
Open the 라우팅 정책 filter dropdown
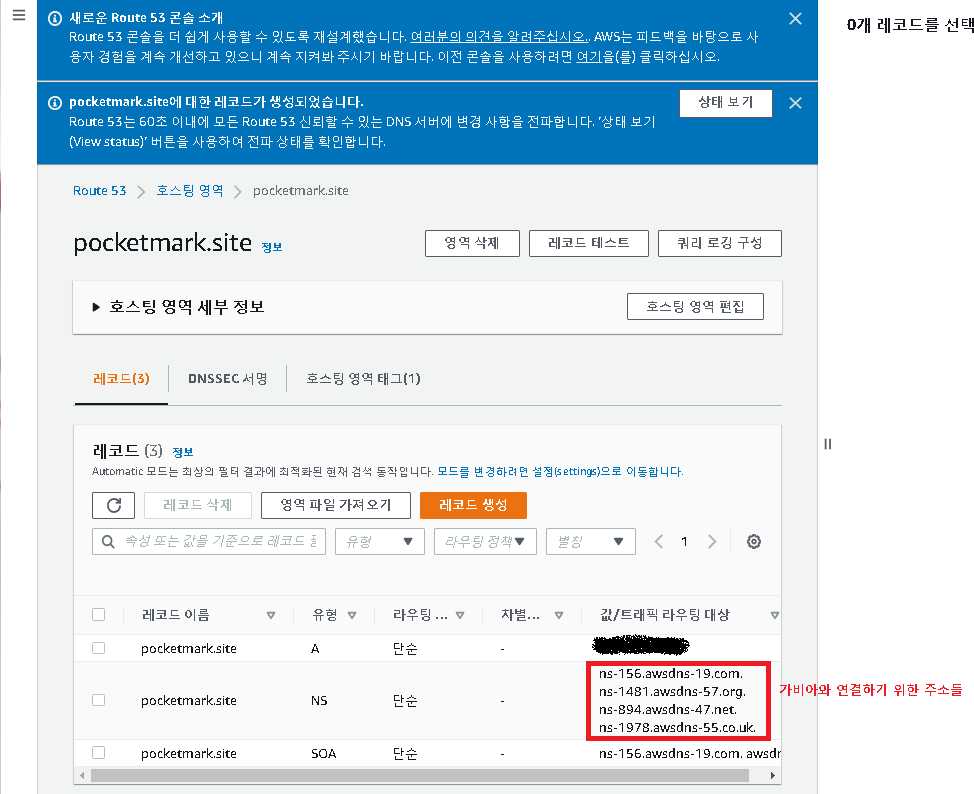[x=485, y=542]
